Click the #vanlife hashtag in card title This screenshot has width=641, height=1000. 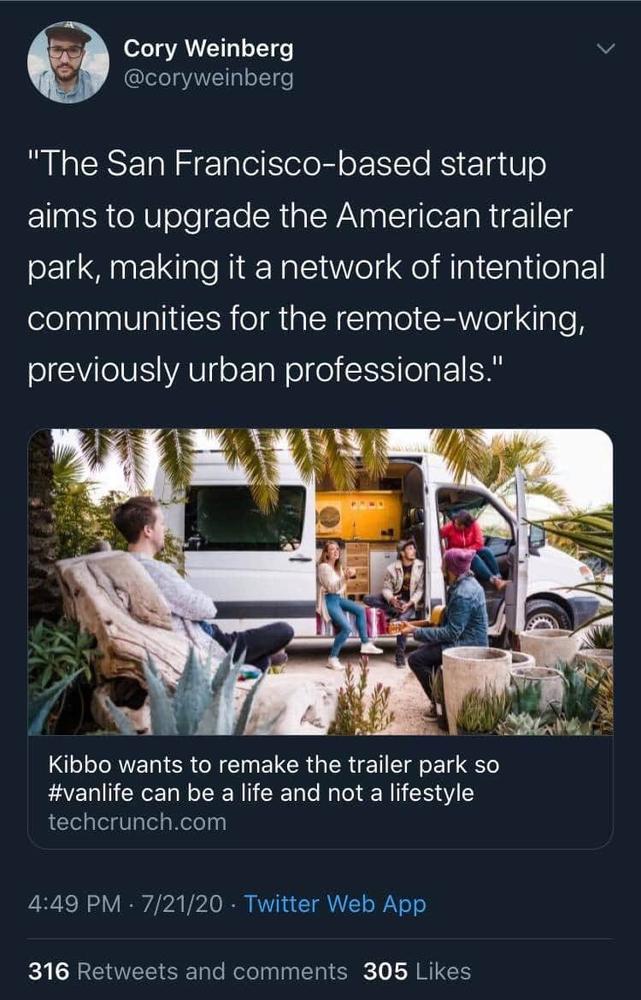(x=91, y=793)
